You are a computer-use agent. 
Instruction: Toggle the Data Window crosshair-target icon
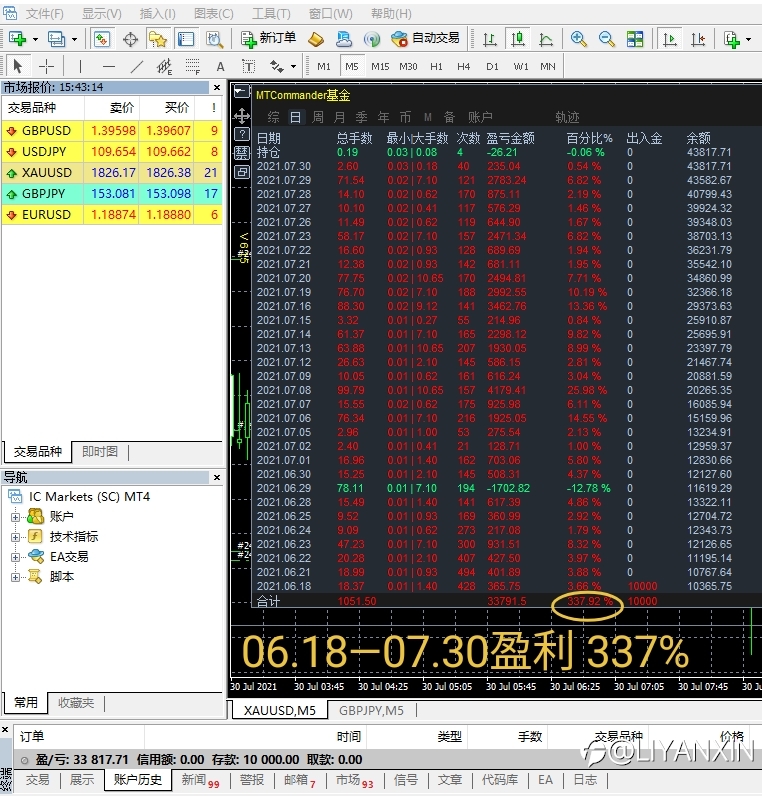130,39
